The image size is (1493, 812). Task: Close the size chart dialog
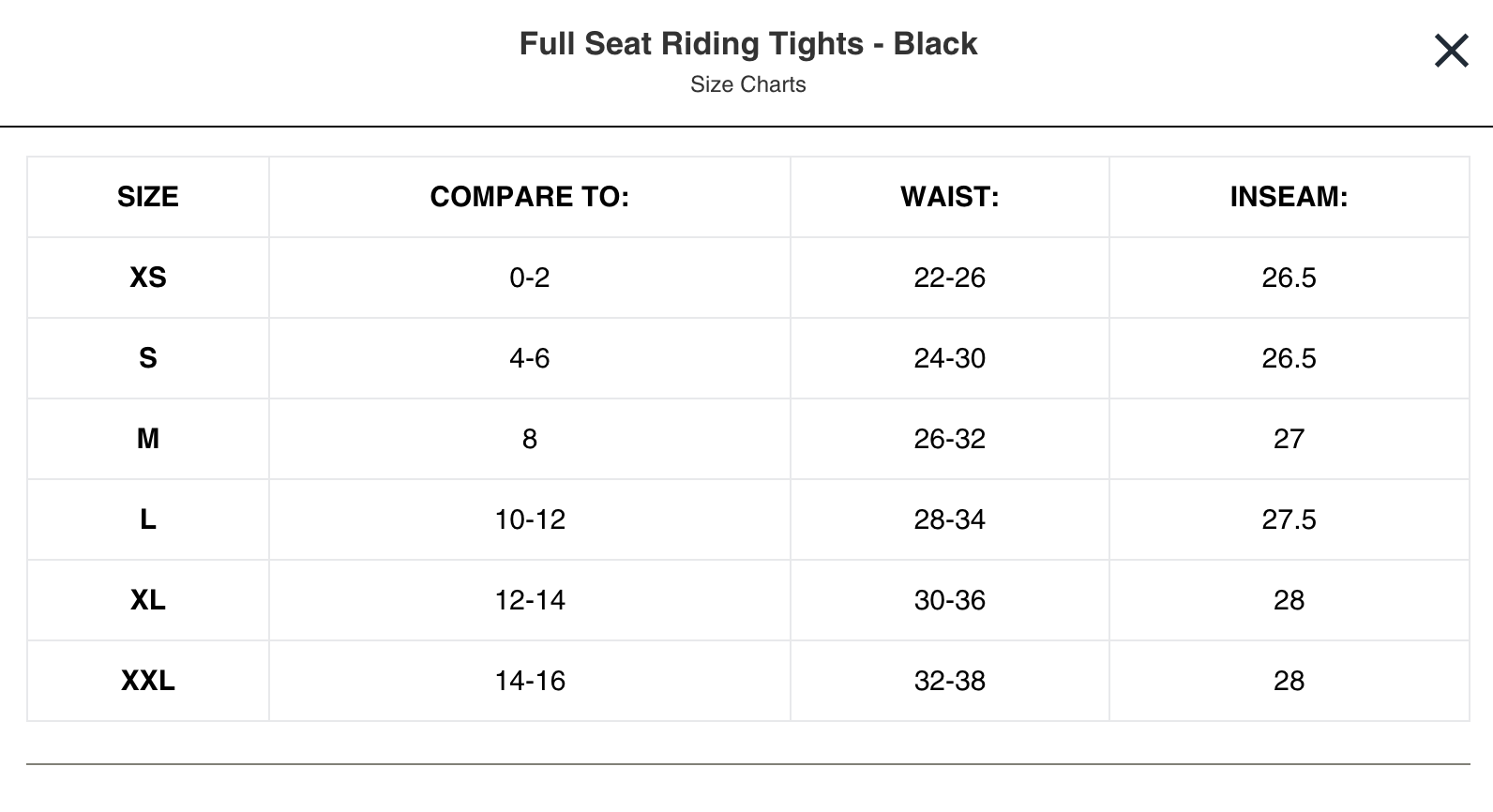click(1451, 51)
